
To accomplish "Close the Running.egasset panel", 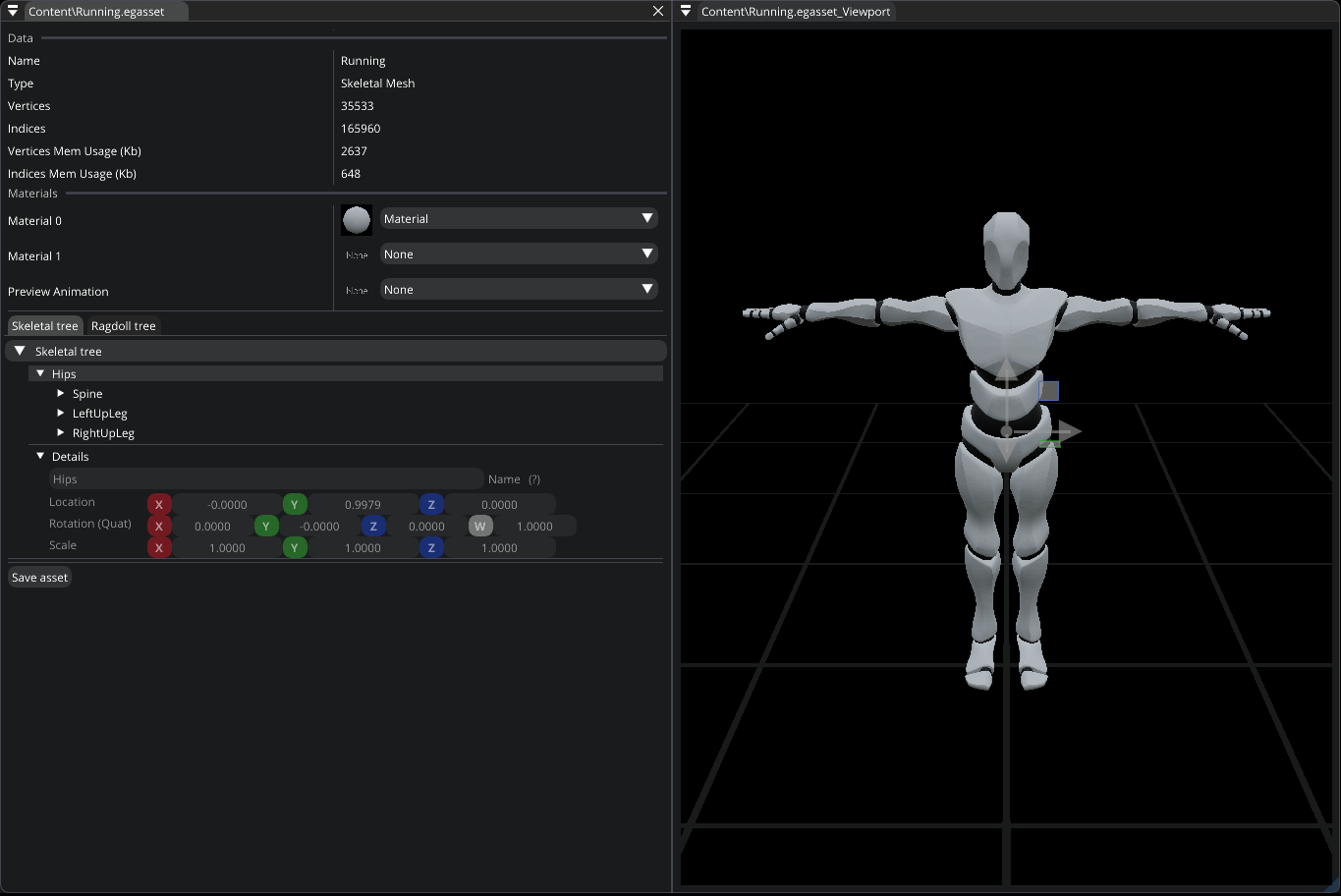I will (658, 11).
